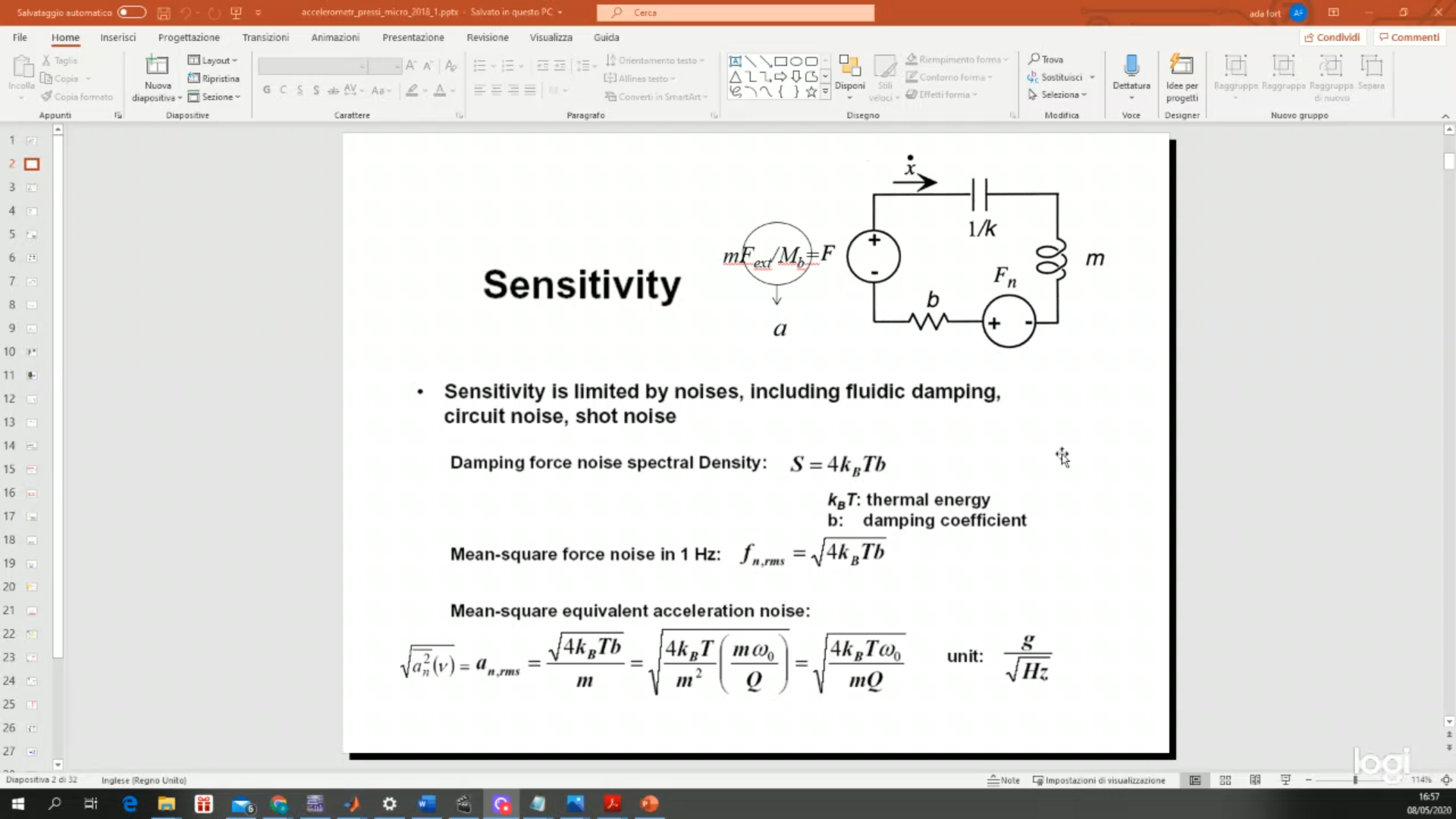1456x819 pixels.
Task: Toggle the Salvataggio automatico switch
Action: coord(131,12)
